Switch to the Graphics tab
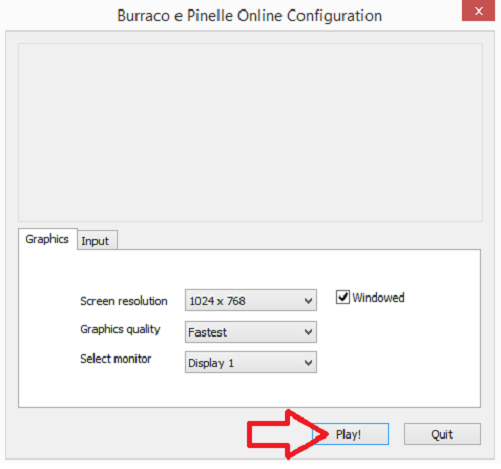Image resolution: width=501 pixels, height=469 pixels. pyautogui.click(x=48, y=239)
